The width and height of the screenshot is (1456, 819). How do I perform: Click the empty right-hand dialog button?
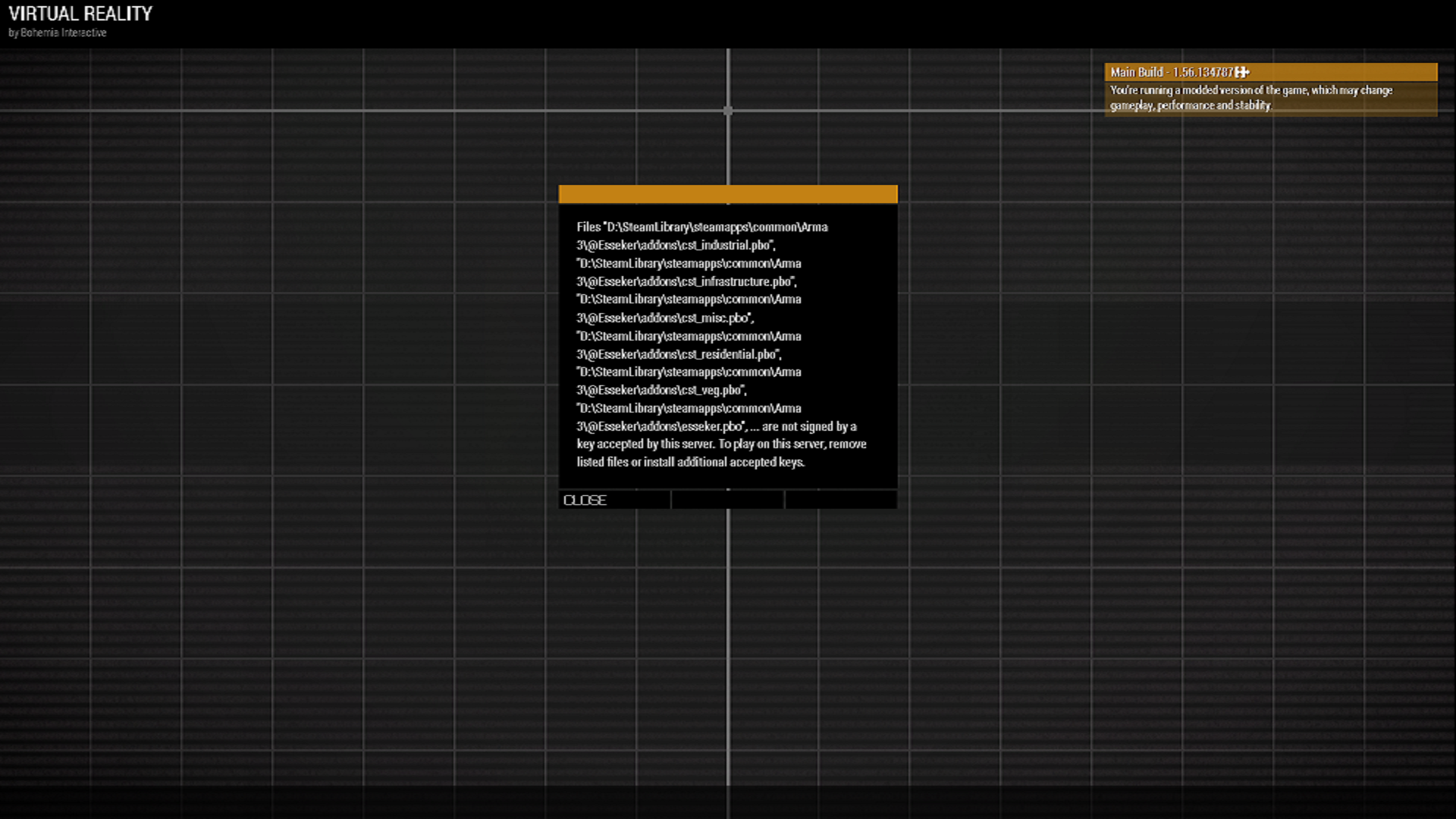[x=840, y=500]
